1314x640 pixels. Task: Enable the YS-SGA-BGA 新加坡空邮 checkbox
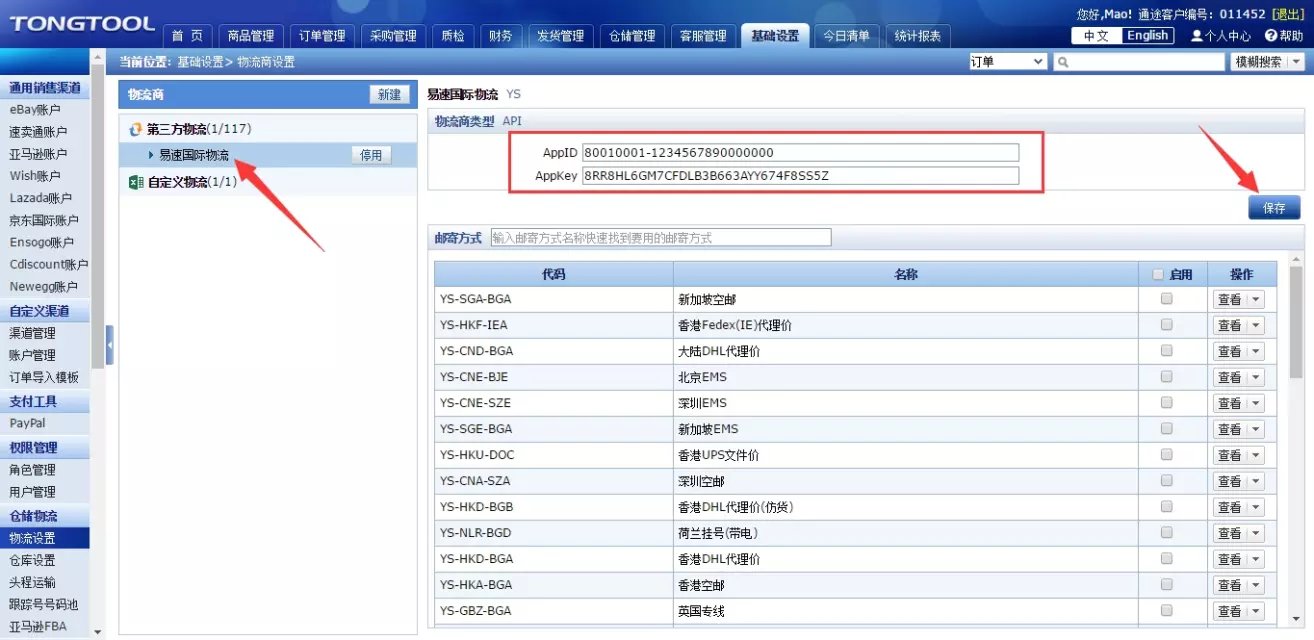pos(1166,299)
